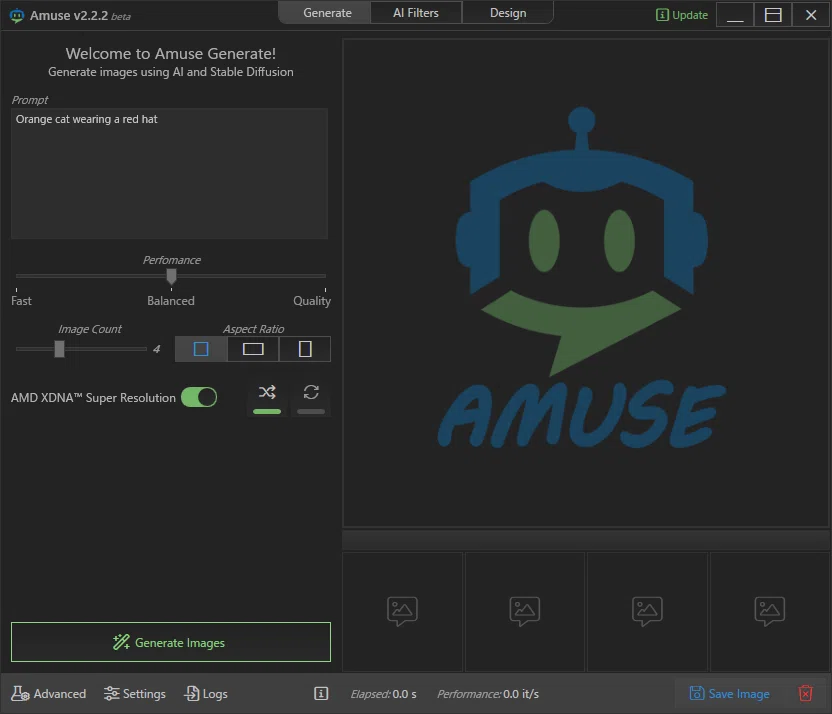832x714 pixels.
Task: Adjust the Image Count slider handle
Action: point(59,349)
